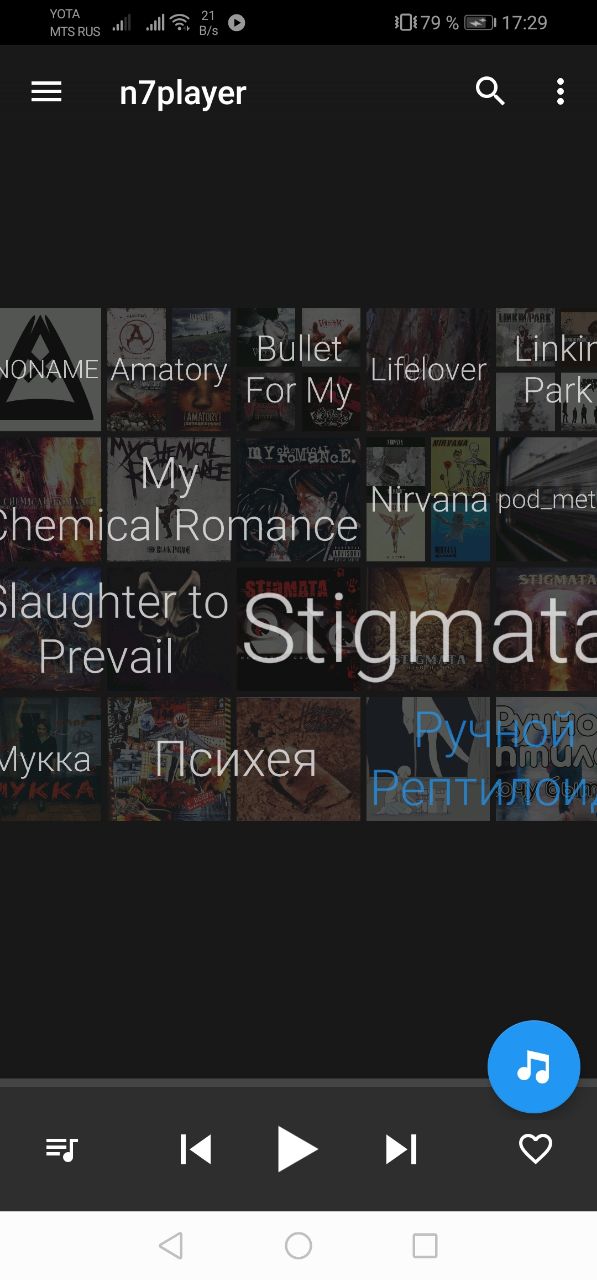Tap the blue music note floating button
Image resolution: width=597 pixels, height=1280 pixels.
tap(534, 1066)
